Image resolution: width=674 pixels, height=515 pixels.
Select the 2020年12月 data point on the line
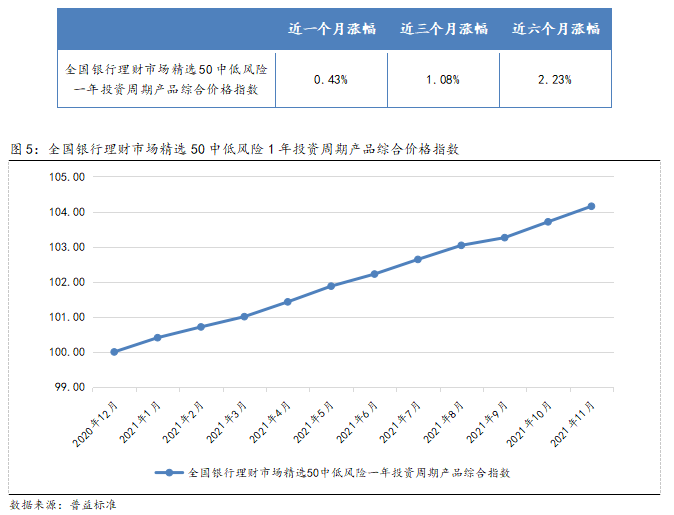pos(114,352)
